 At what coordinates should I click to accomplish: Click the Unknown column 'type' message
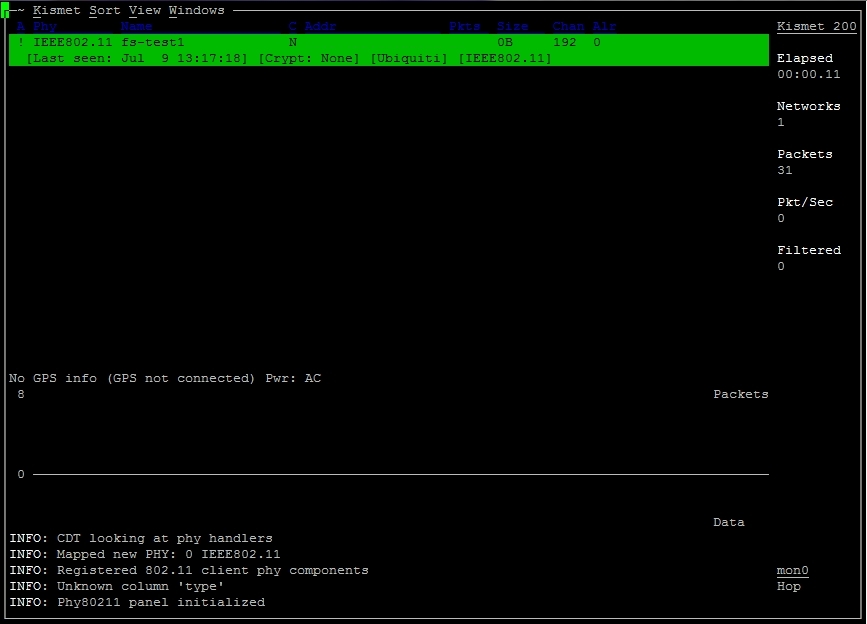click(140, 586)
